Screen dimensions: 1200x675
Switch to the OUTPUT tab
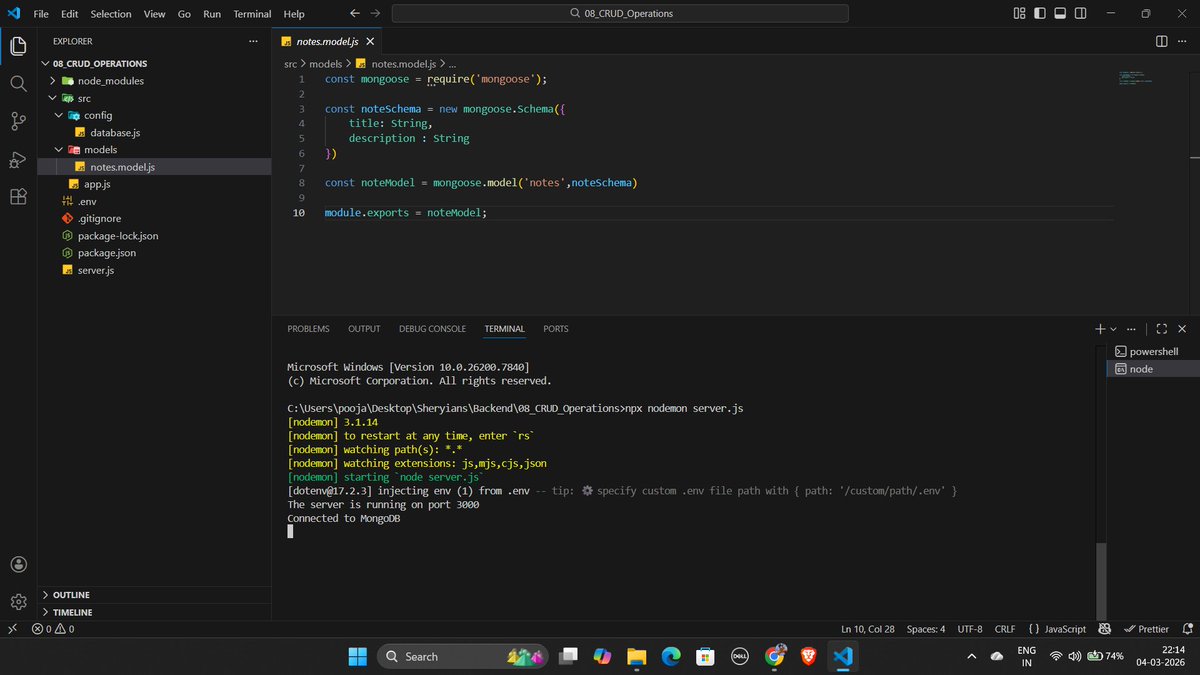364,329
